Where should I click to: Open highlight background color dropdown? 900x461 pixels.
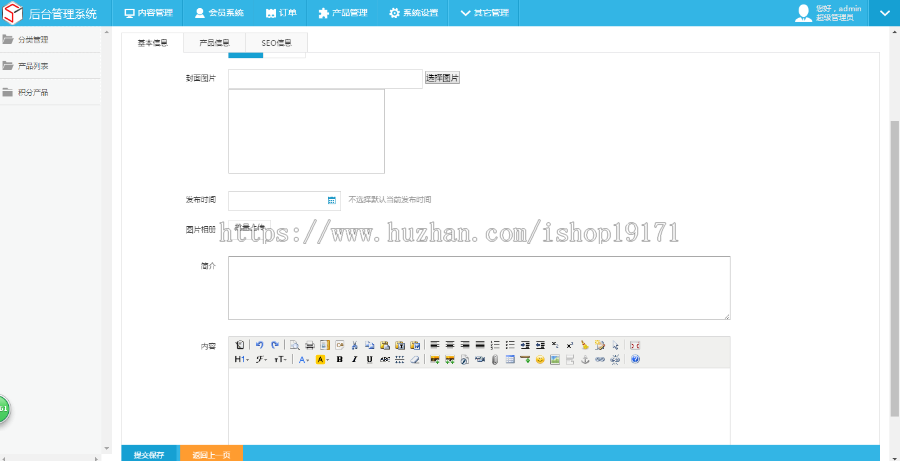tap(321, 359)
